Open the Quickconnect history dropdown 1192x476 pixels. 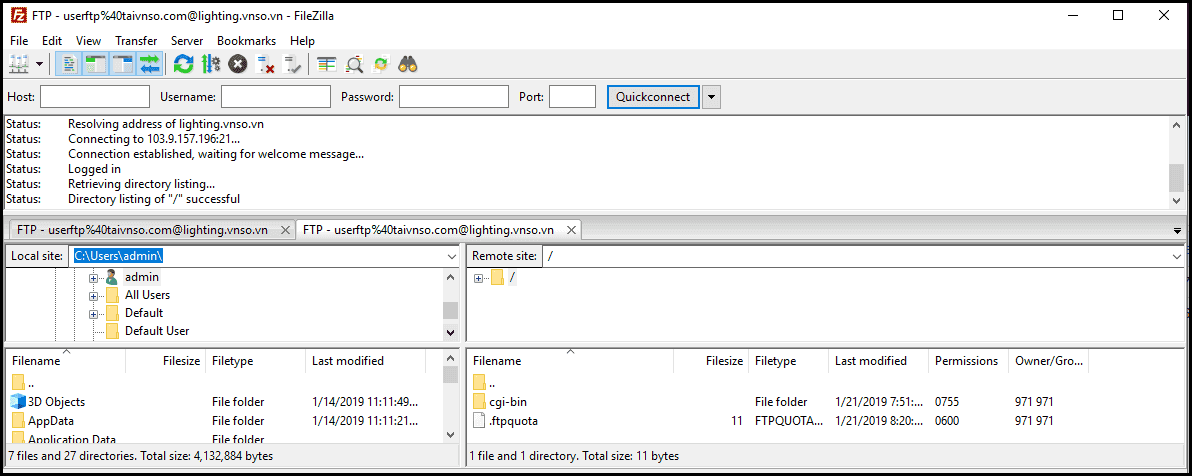pyautogui.click(x=711, y=97)
